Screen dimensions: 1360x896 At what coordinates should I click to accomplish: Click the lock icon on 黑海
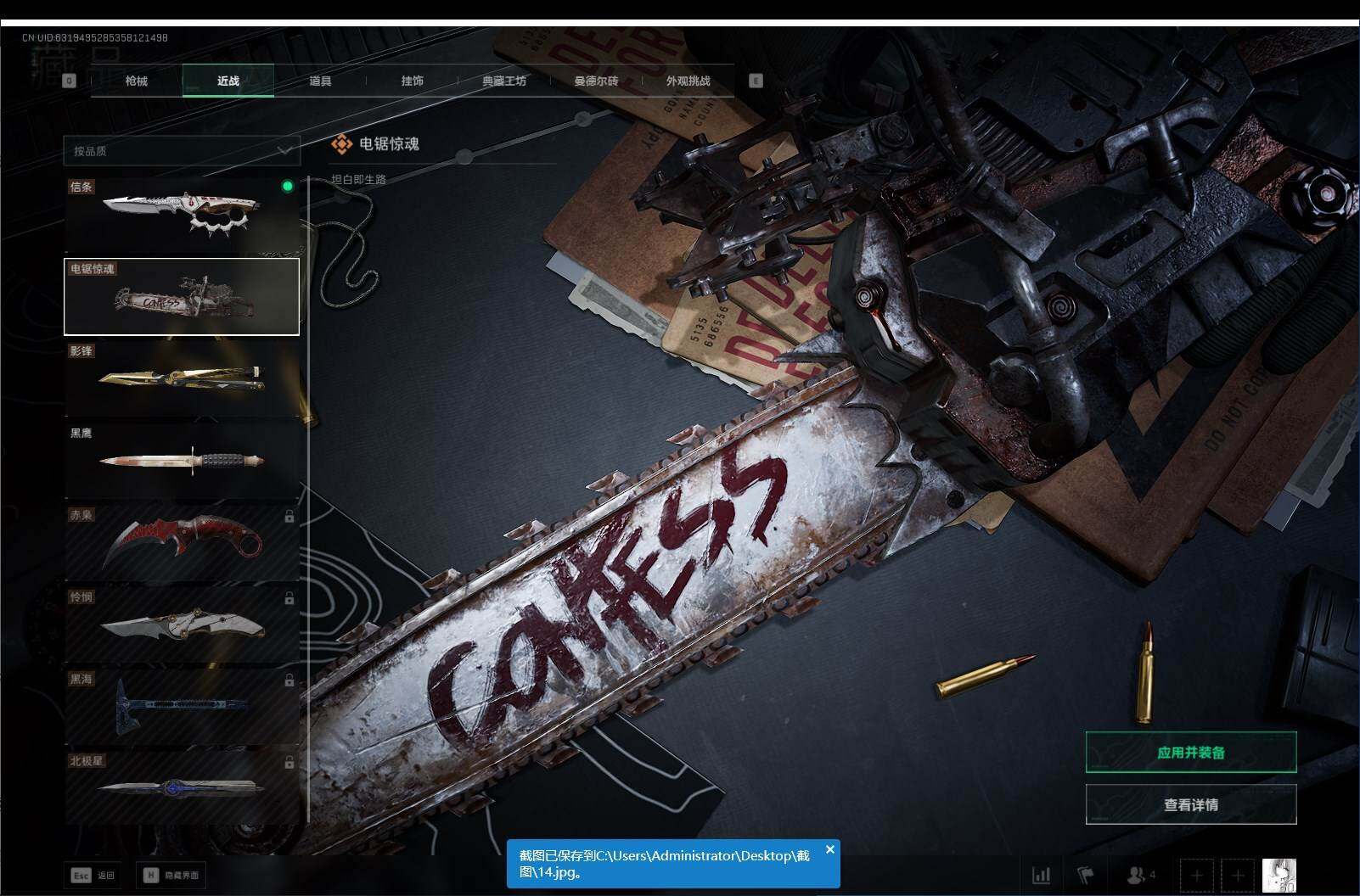(289, 680)
